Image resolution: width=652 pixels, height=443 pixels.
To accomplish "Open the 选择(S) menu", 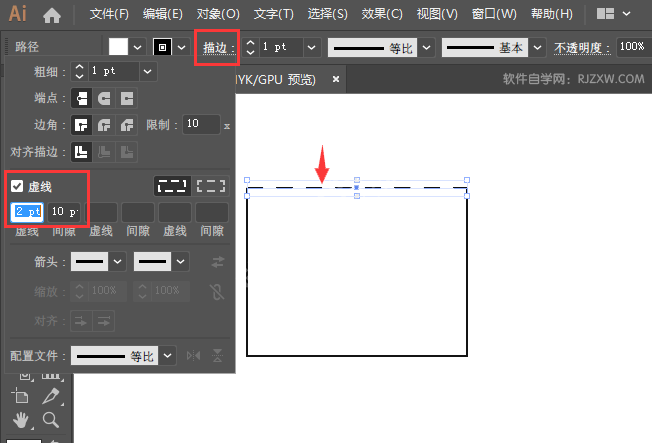I will click(327, 14).
